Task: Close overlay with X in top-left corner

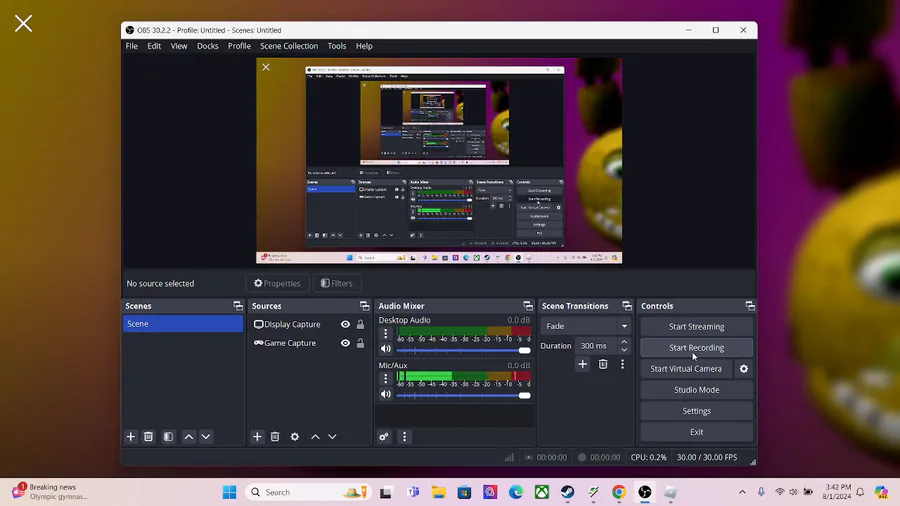Action: click(x=24, y=24)
